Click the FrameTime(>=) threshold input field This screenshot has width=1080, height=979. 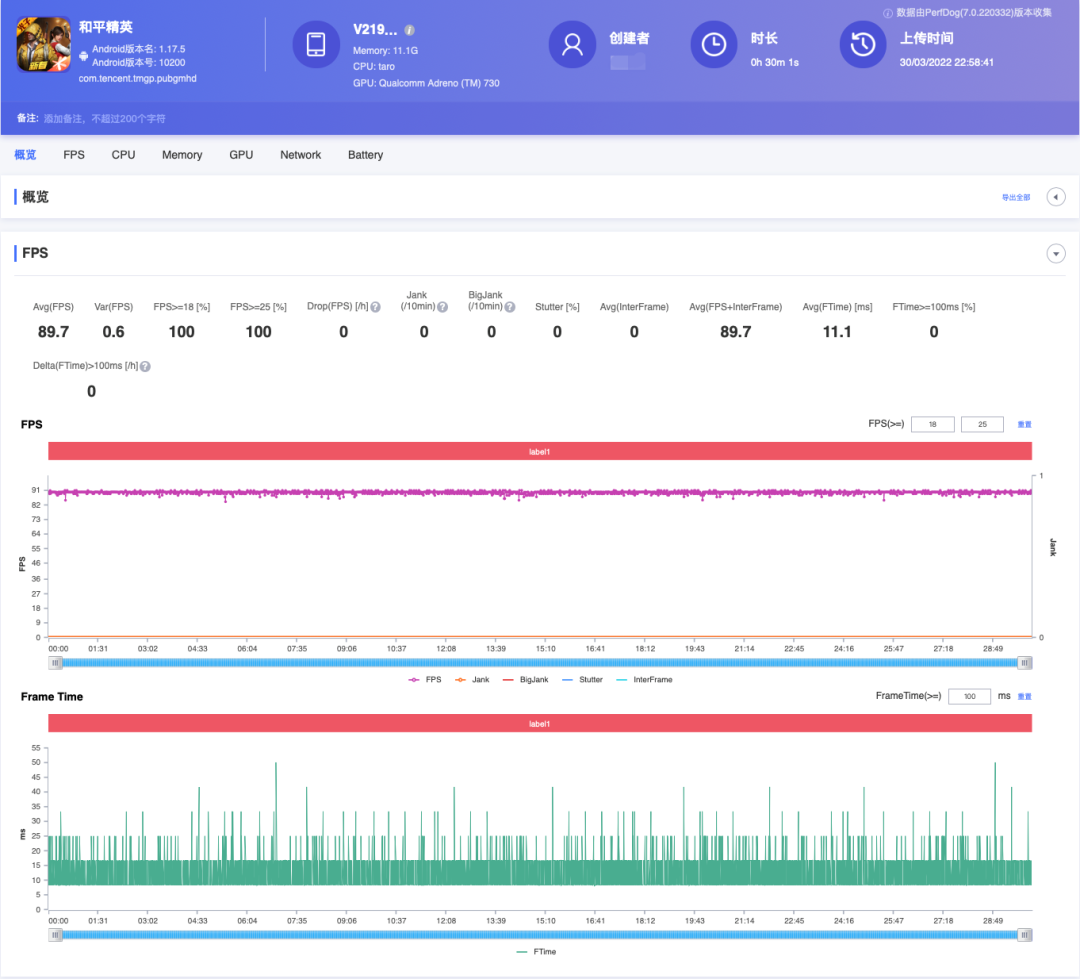pos(969,696)
